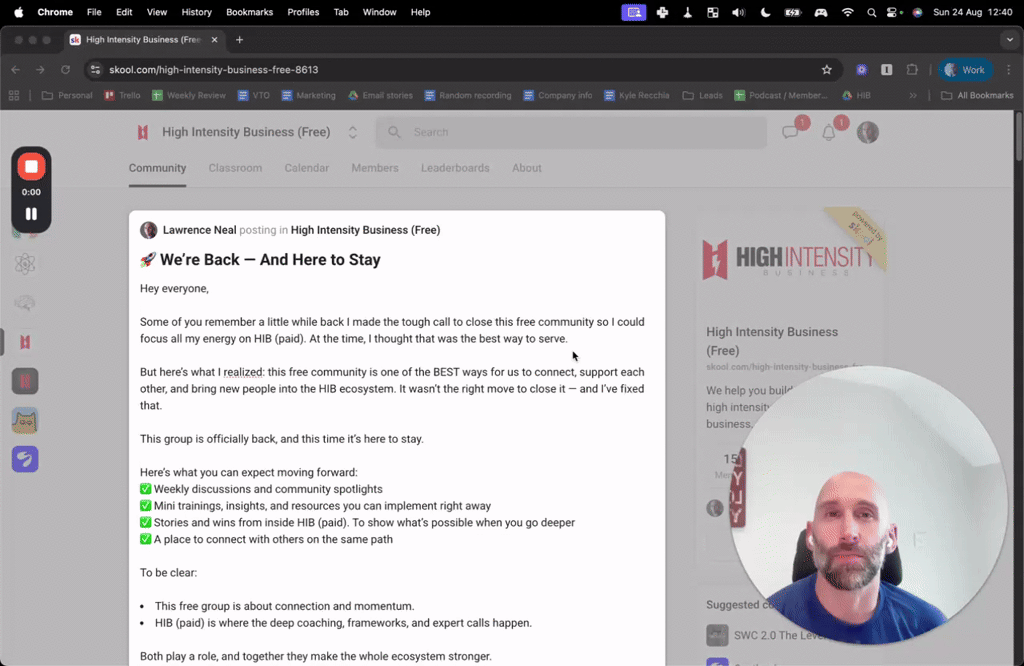
Task: Open the Podcast / Member bookmark
Action: [x=780, y=95]
